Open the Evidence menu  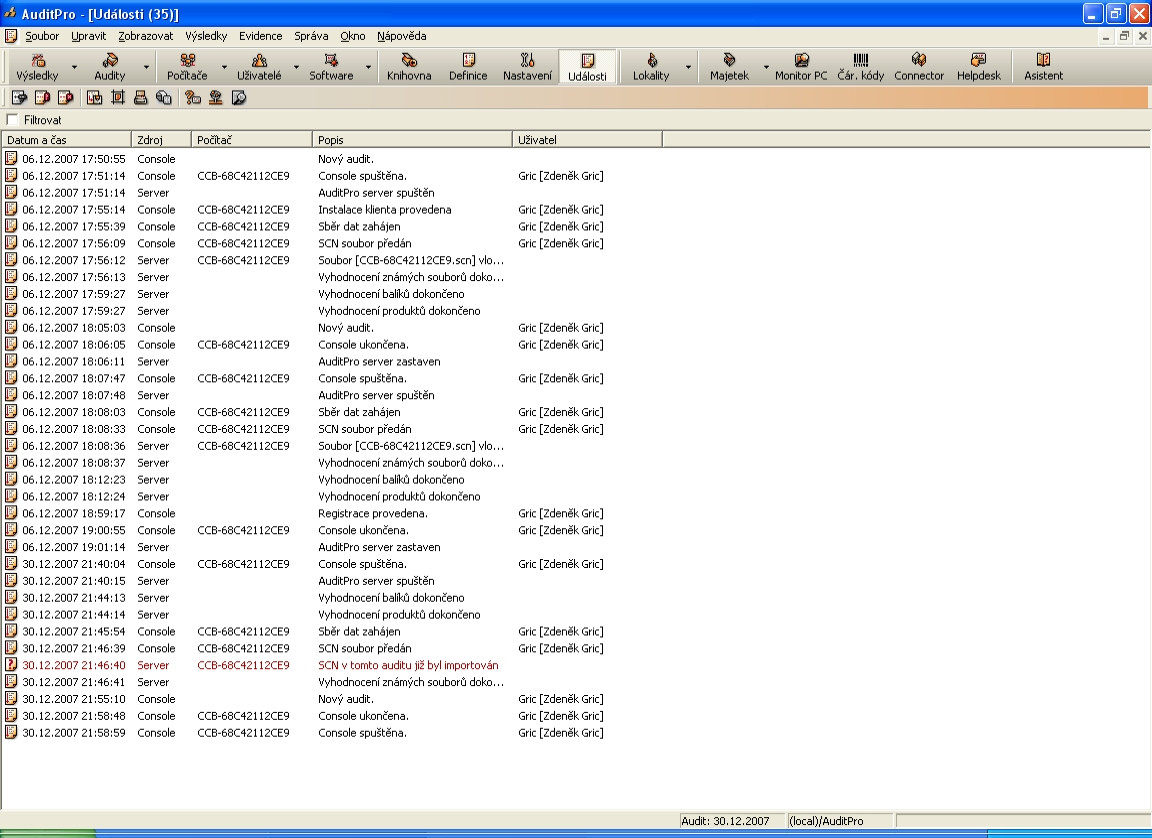[x=260, y=36]
